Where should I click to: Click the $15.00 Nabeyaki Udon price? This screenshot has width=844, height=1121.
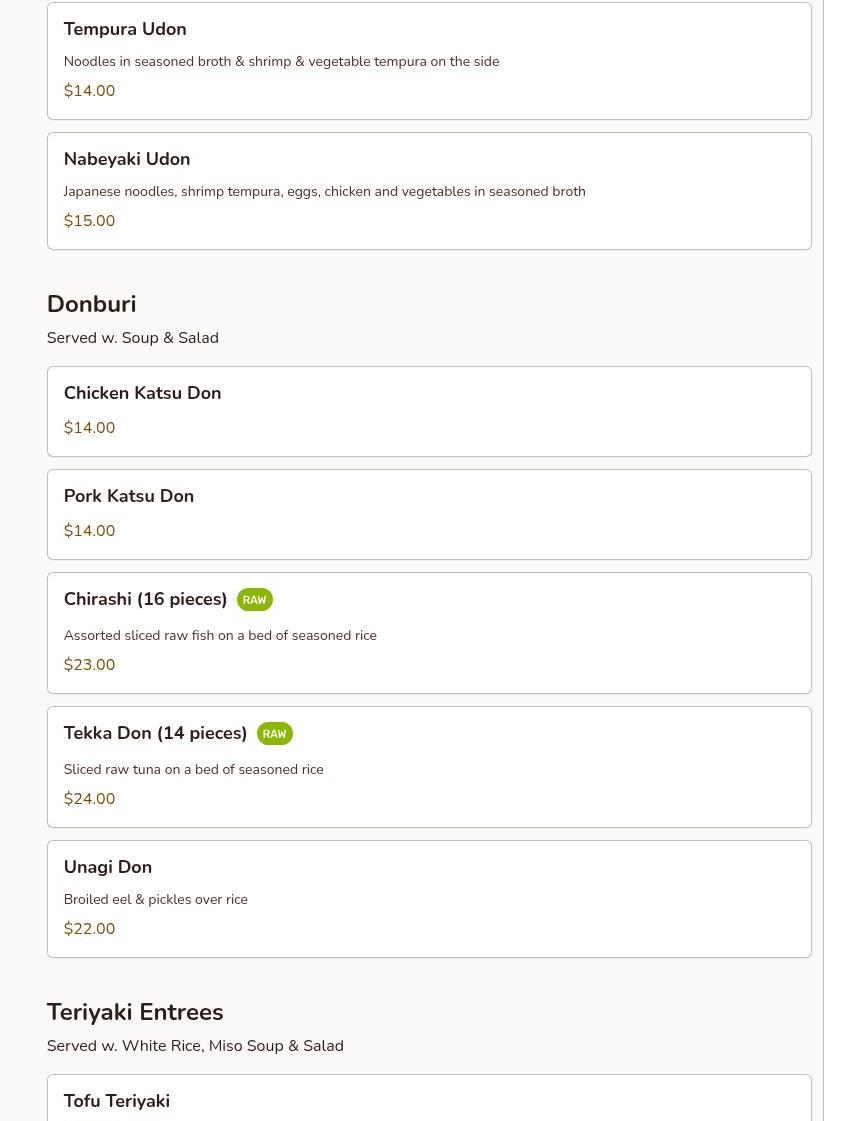[x=89, y=221]
